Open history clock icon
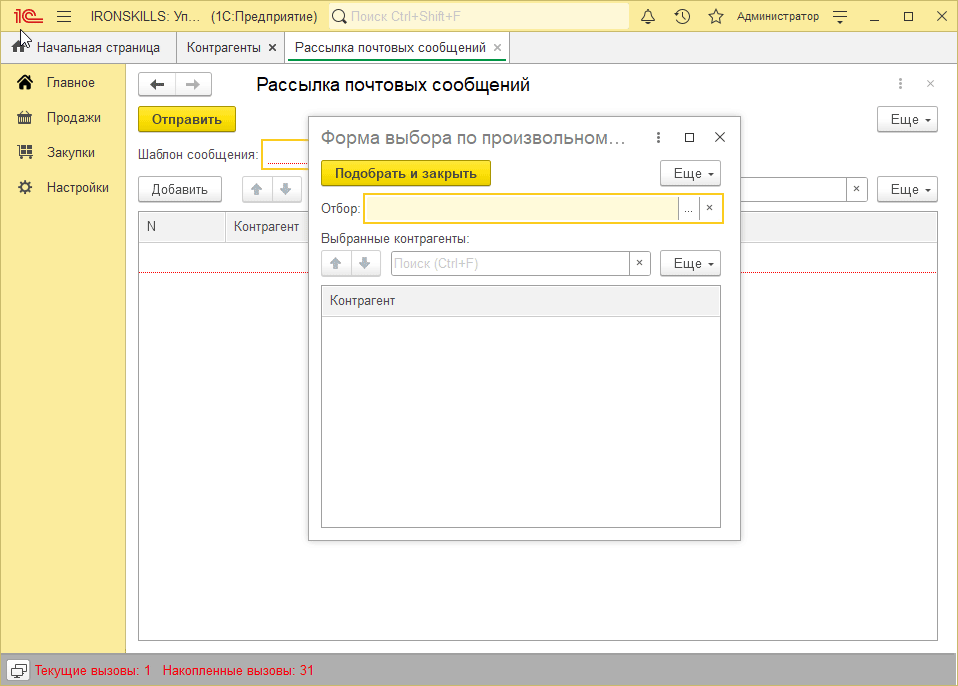Screen dimensions: 958x686 pos(682,17)
